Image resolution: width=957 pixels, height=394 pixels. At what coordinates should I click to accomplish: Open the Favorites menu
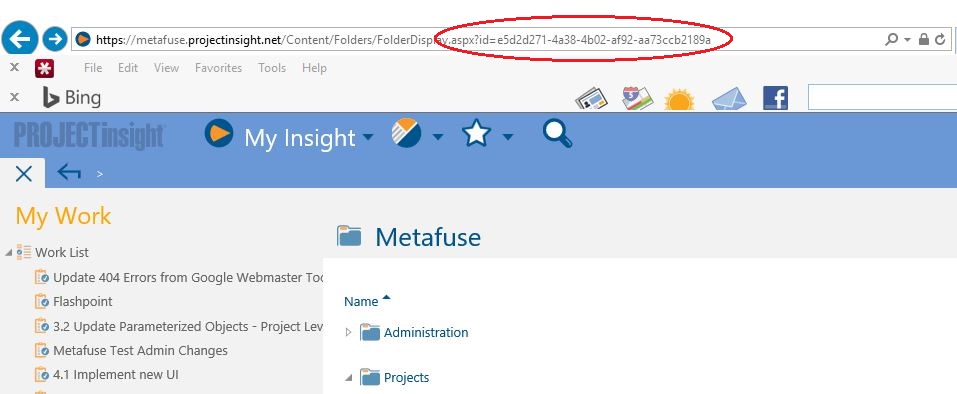click(x=218, y=68)
